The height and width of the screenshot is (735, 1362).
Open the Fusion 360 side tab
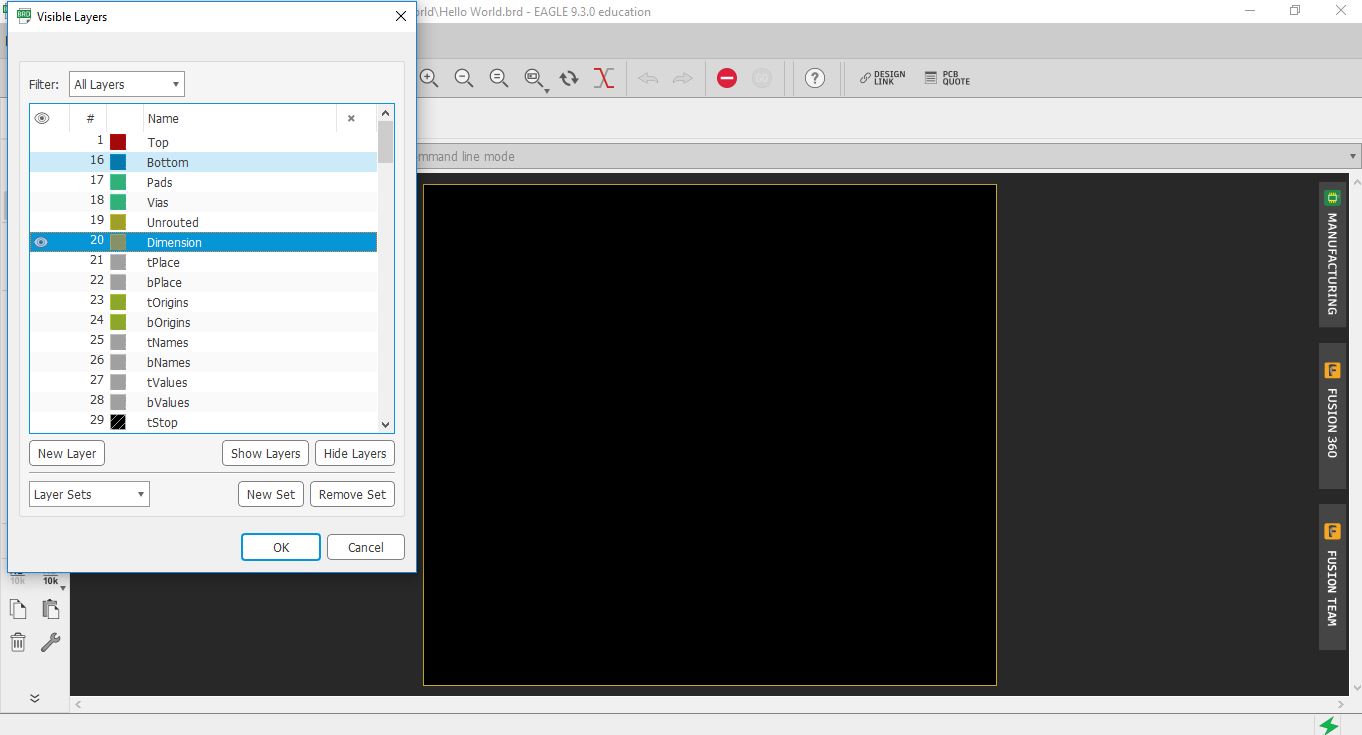click(x=1332, y=416)
